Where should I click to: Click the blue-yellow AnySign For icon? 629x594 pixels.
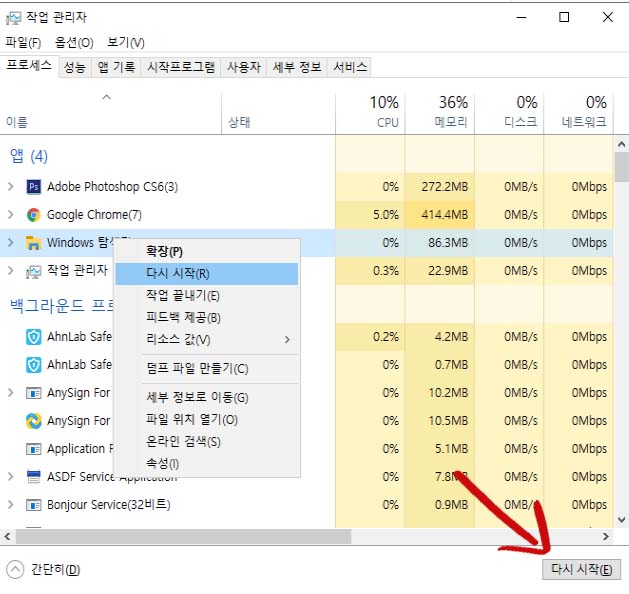(34, 421)
